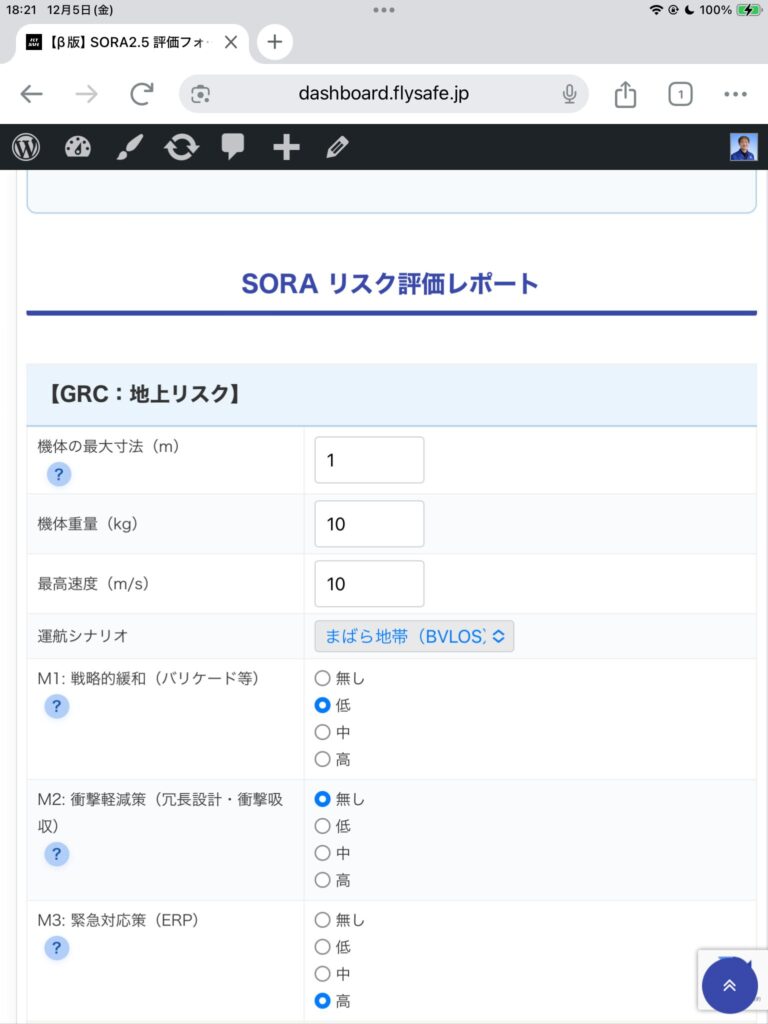The height and width of the screenshot is (1024, 768).
Task: Open help for 機体の最大寸法
Action: [x=58, y=474]
